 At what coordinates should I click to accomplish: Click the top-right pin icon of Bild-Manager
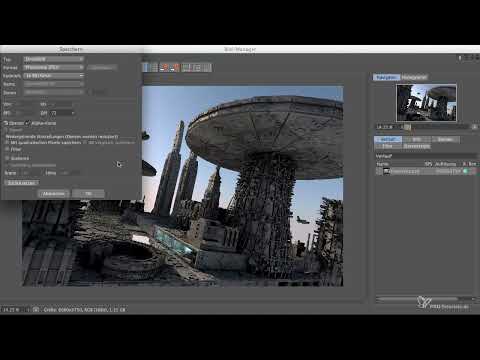[460, 58]
